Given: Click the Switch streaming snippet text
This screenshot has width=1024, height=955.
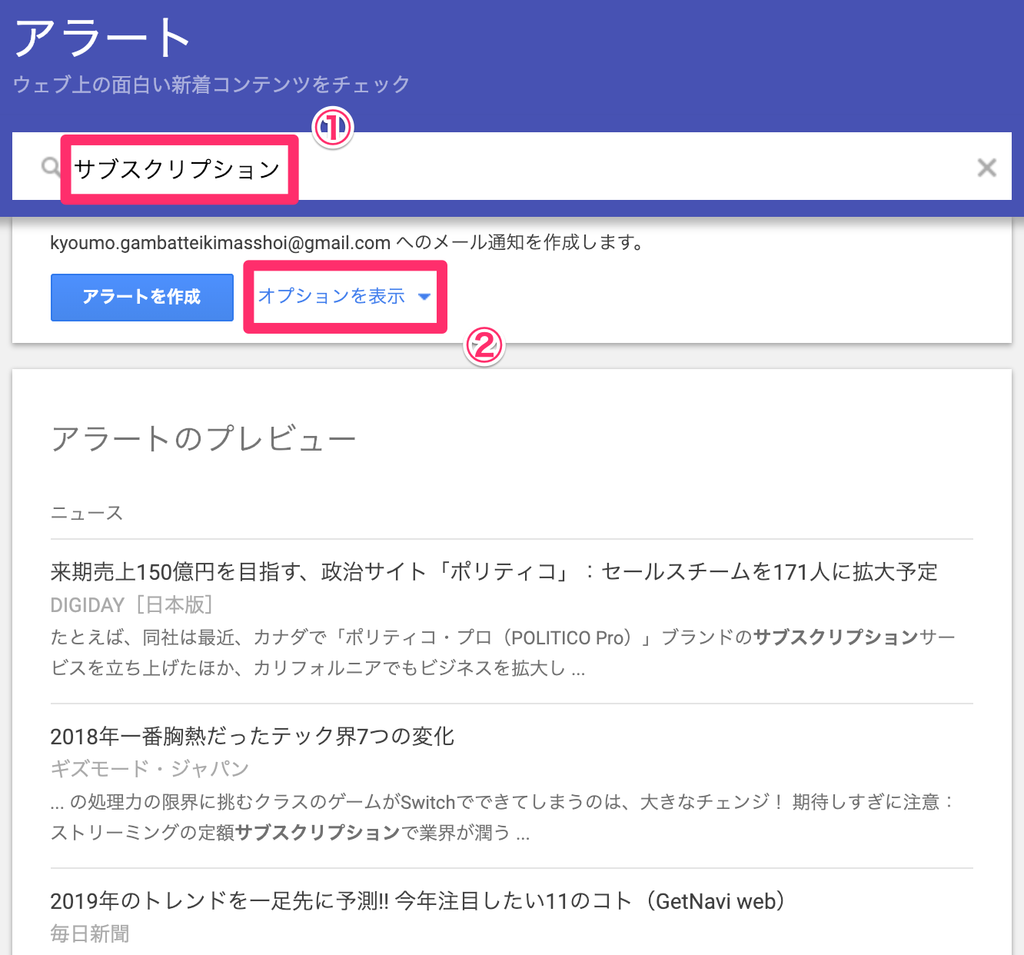Looking at the screenshot, I should pos(503,817).
